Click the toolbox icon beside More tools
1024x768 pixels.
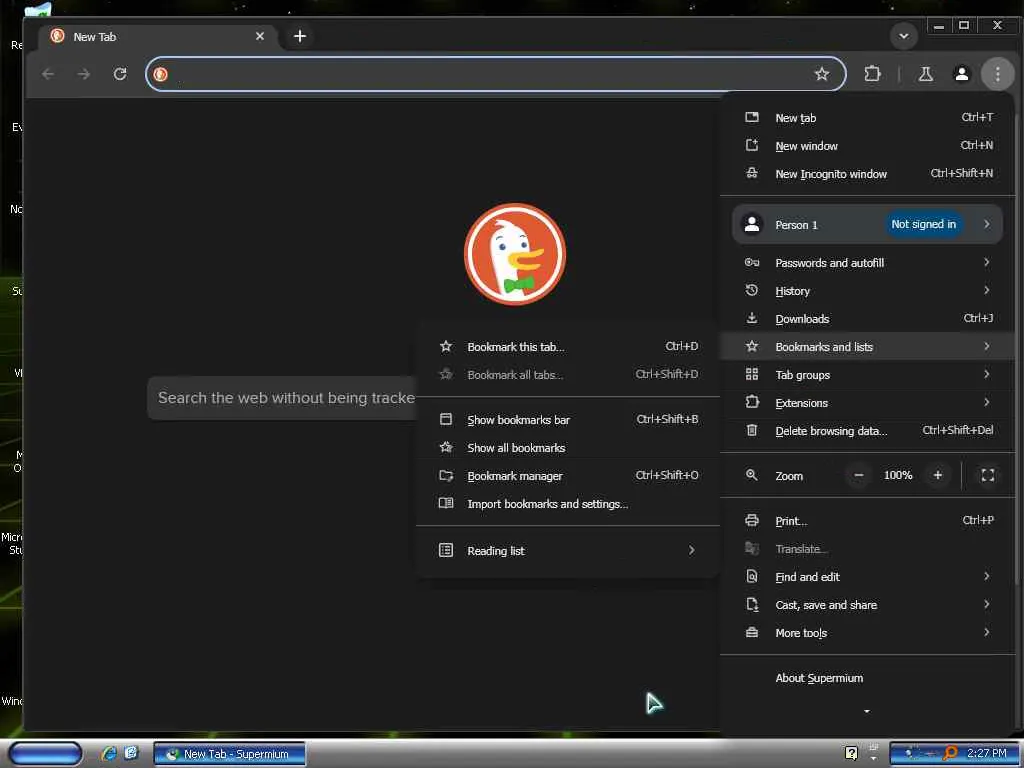click(x=752, y=633)
